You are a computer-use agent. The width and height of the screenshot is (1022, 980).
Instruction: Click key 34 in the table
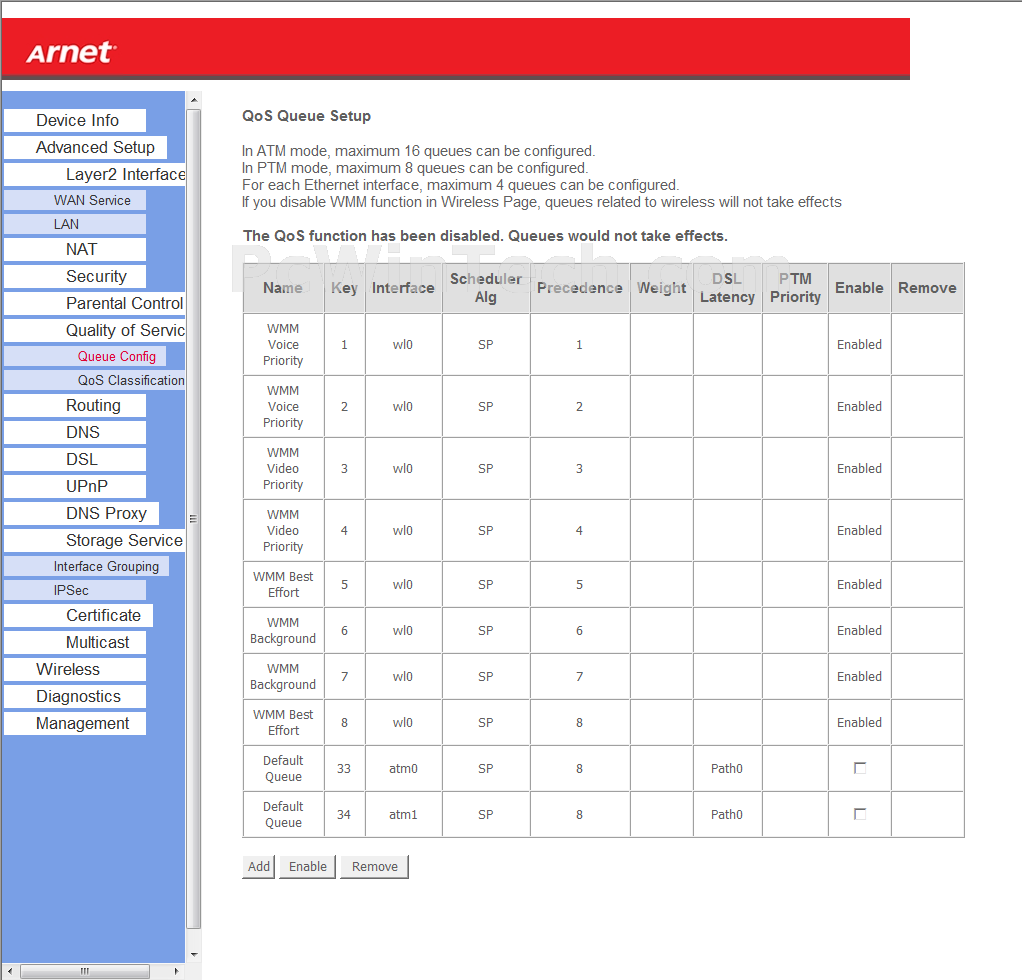[344, 814]
